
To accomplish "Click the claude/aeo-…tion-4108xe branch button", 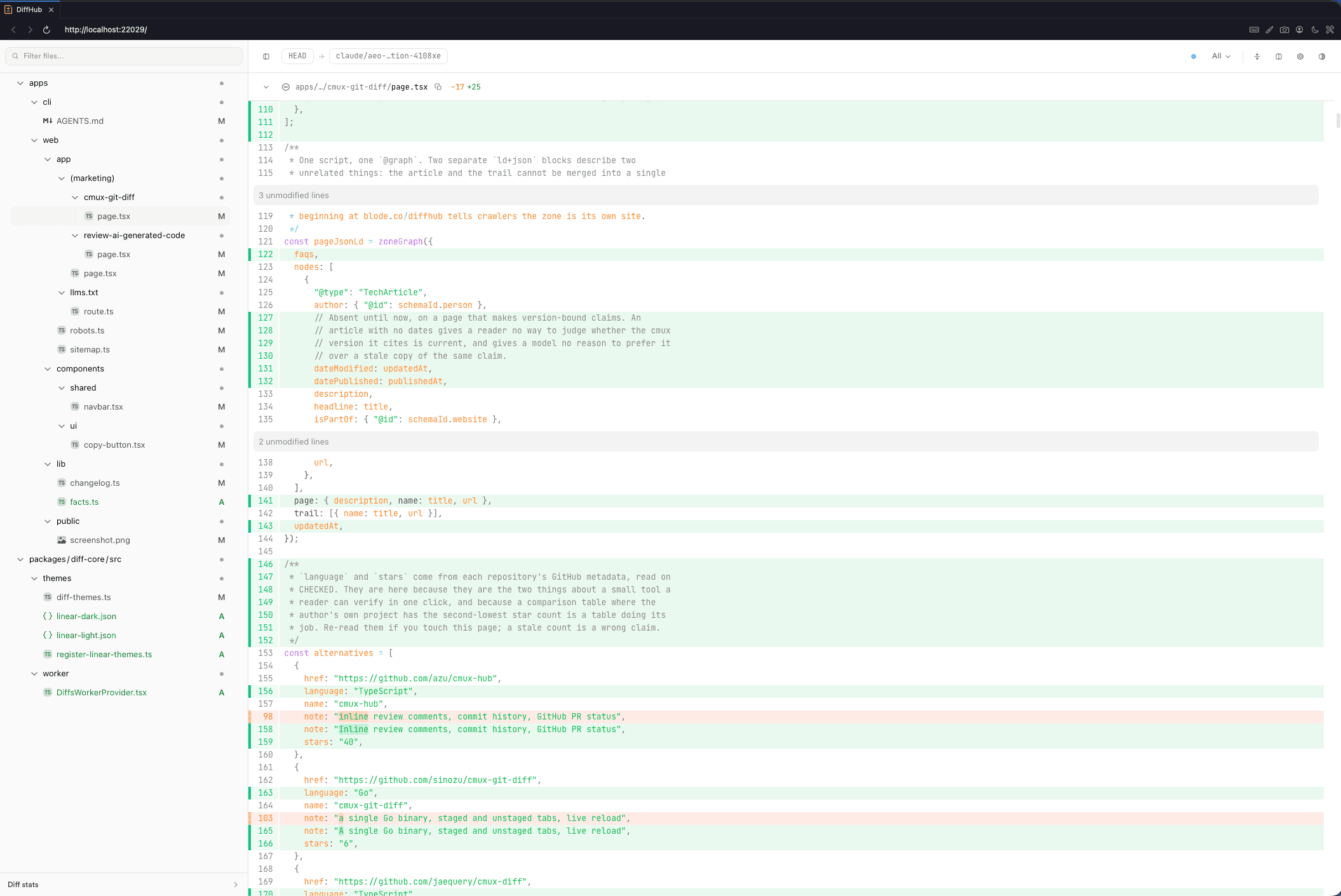I will click(x=388, y=56).
